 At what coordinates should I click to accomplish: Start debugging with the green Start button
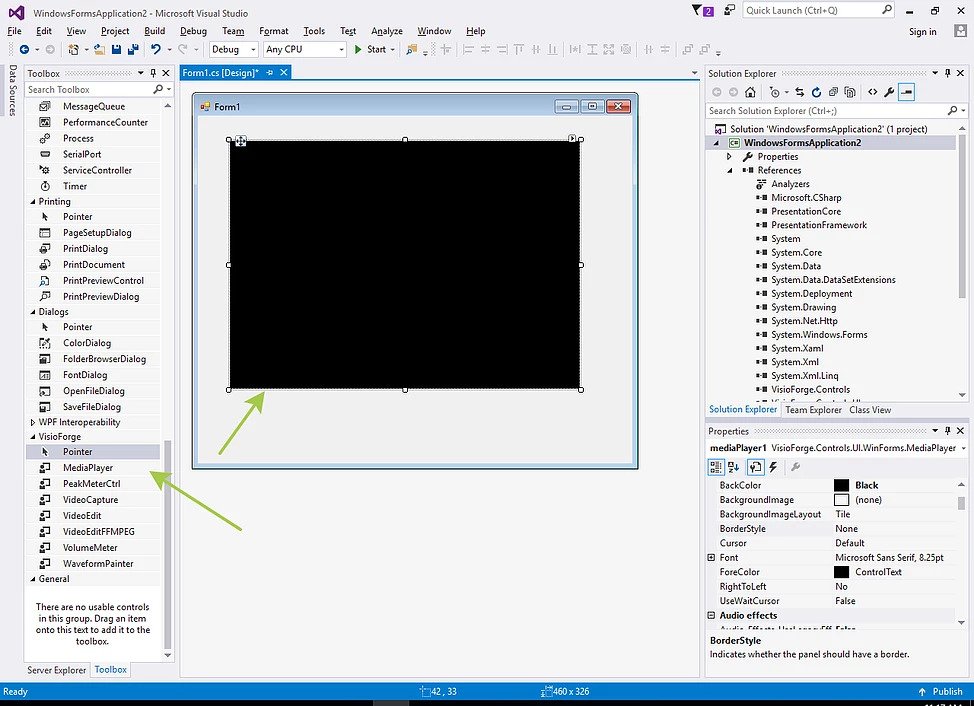point(371,49)
